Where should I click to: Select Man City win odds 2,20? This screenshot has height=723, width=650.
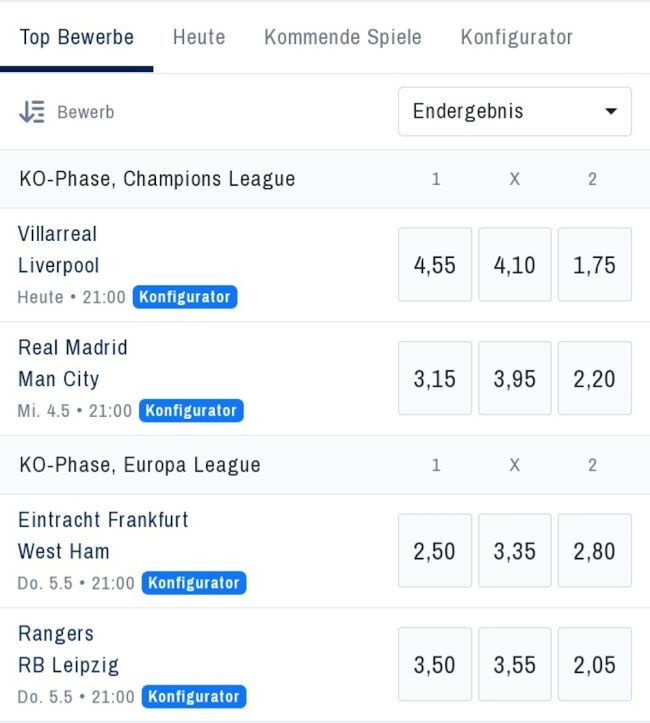[x=594, y=379]
